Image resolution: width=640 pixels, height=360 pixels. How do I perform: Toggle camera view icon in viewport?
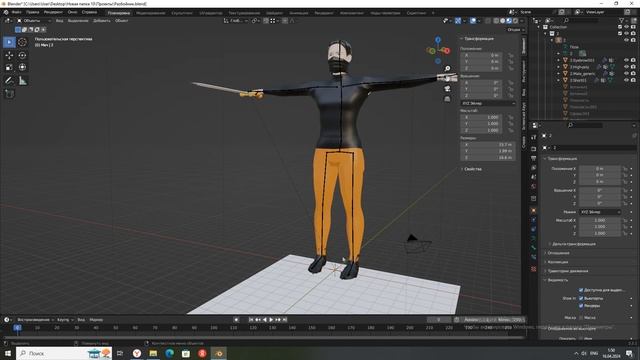click(x=448, y=89)
